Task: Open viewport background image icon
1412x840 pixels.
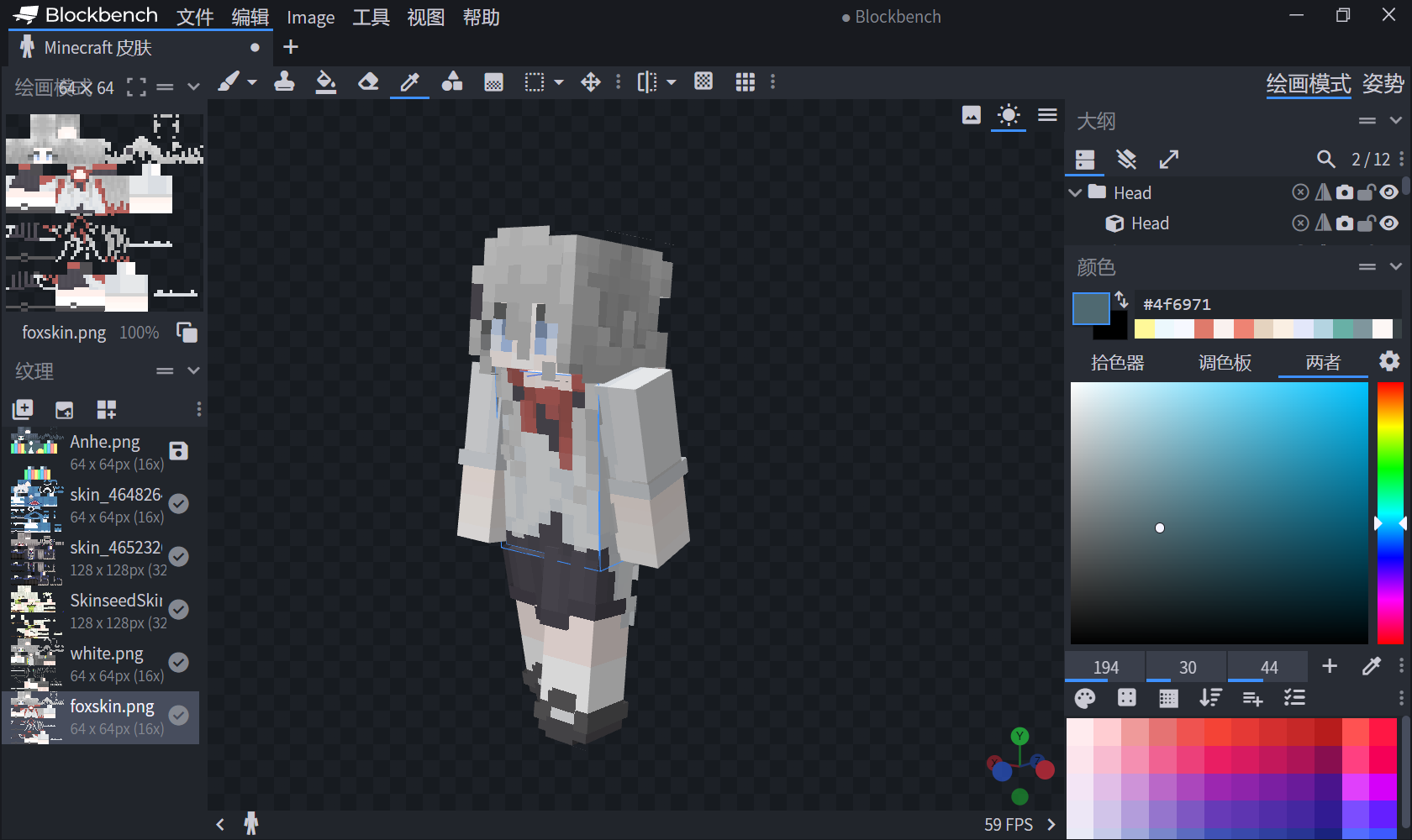Action: coord(971,115)
